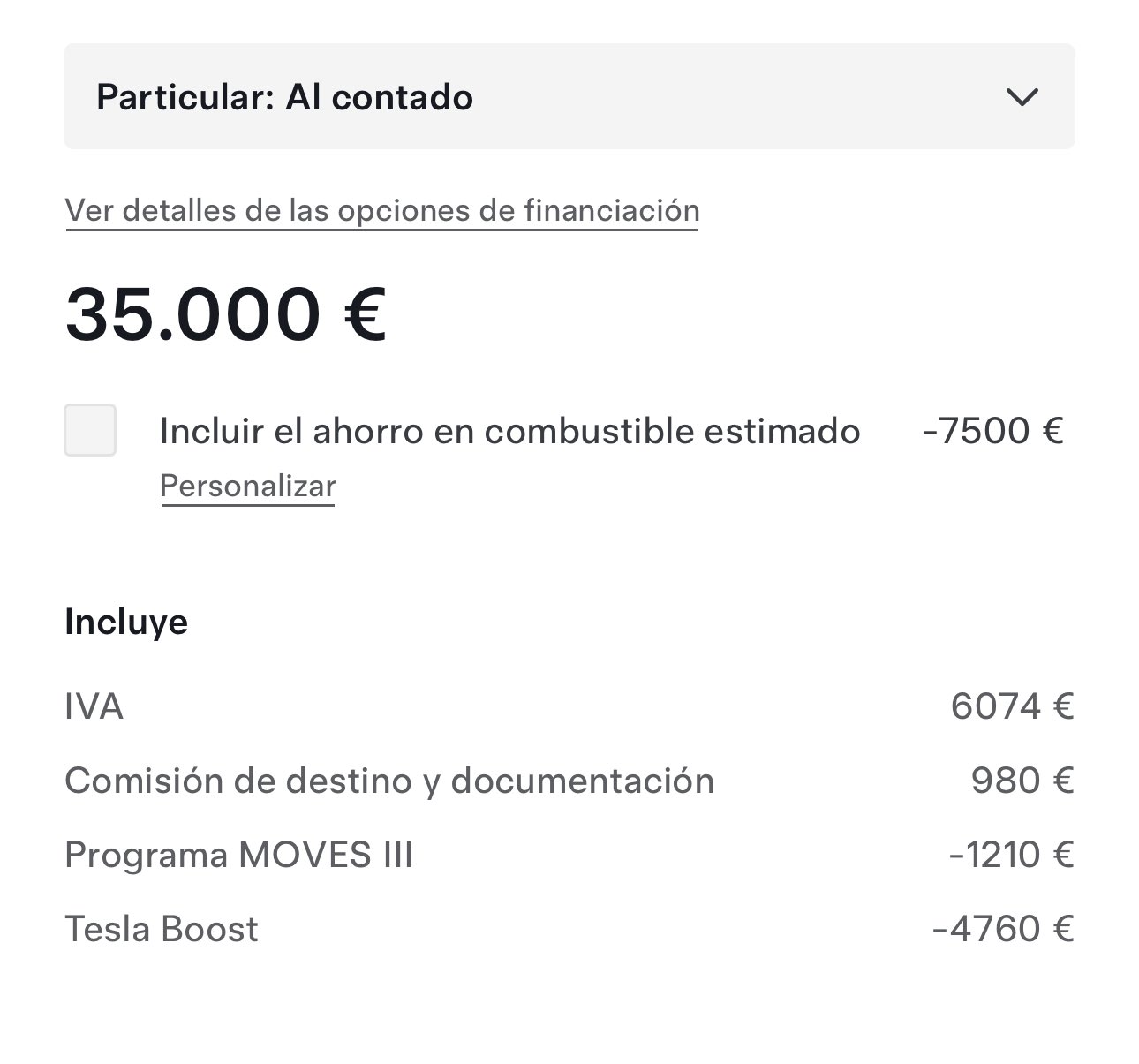Viewport: 1139px width, 1064px height.
Task: Click the IVA line item
Action: pyautogui.click(x=94, y=706)
